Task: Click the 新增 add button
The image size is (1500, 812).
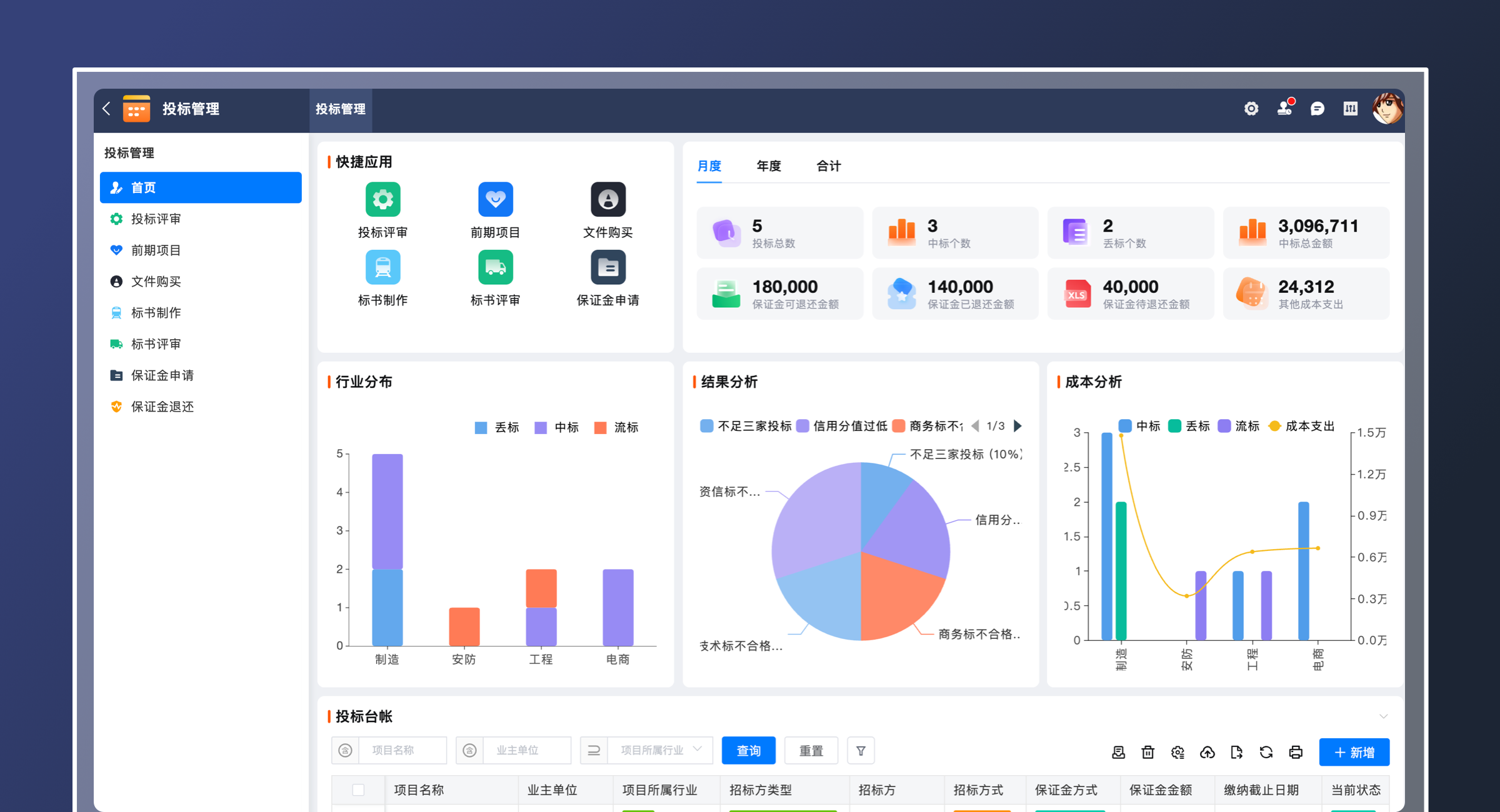Action: click(x=1354, y=753)
